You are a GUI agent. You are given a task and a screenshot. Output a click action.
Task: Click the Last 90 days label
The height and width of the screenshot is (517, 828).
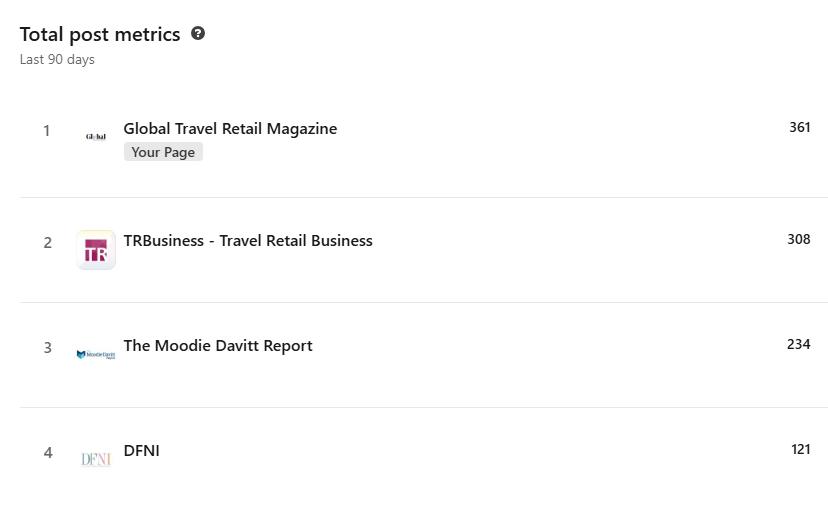[57, 59]
